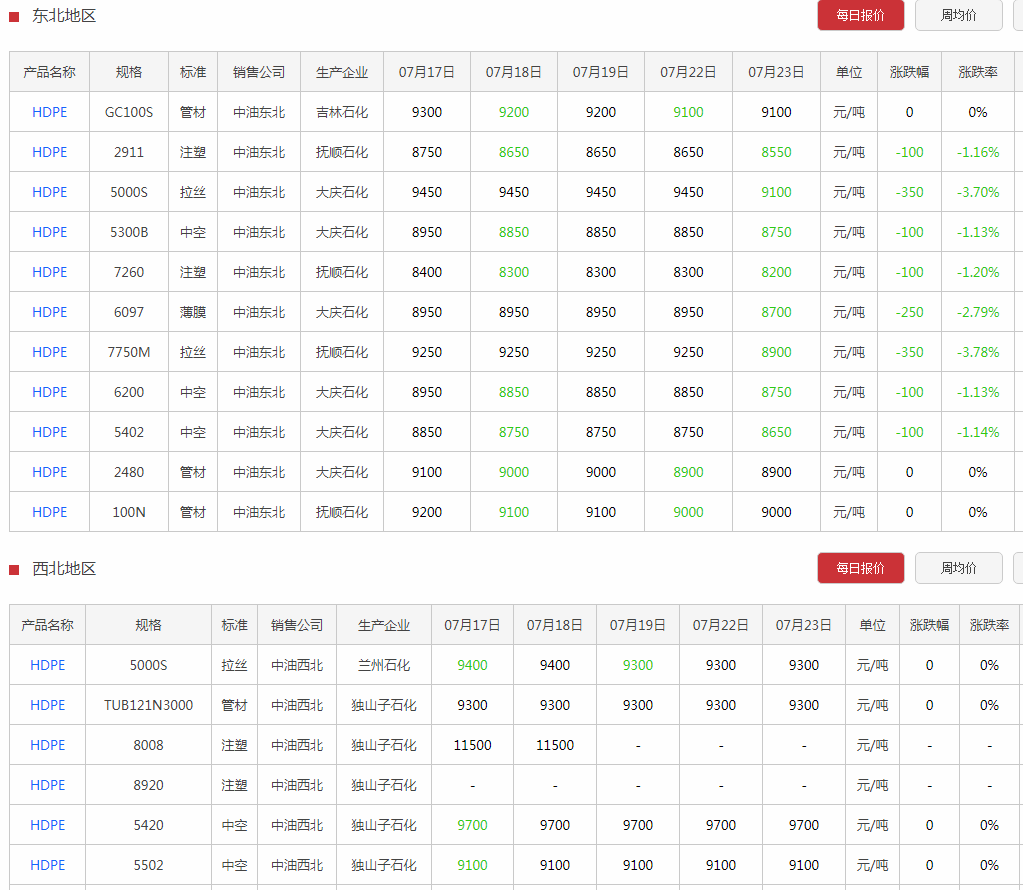The image size is (1023, 890).
Task: Open HDPE link in 8008 row
Action: (48, 745)
